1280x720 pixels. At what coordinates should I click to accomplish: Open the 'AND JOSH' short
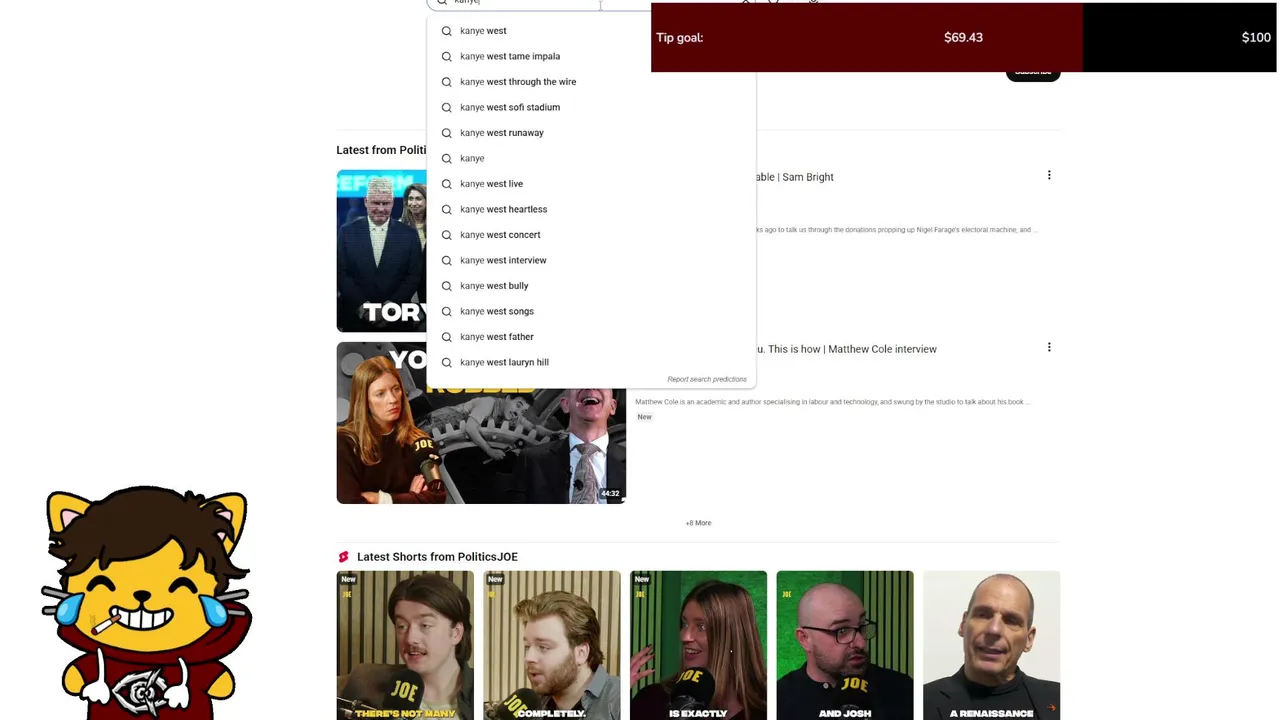click(x=845, y=645)
